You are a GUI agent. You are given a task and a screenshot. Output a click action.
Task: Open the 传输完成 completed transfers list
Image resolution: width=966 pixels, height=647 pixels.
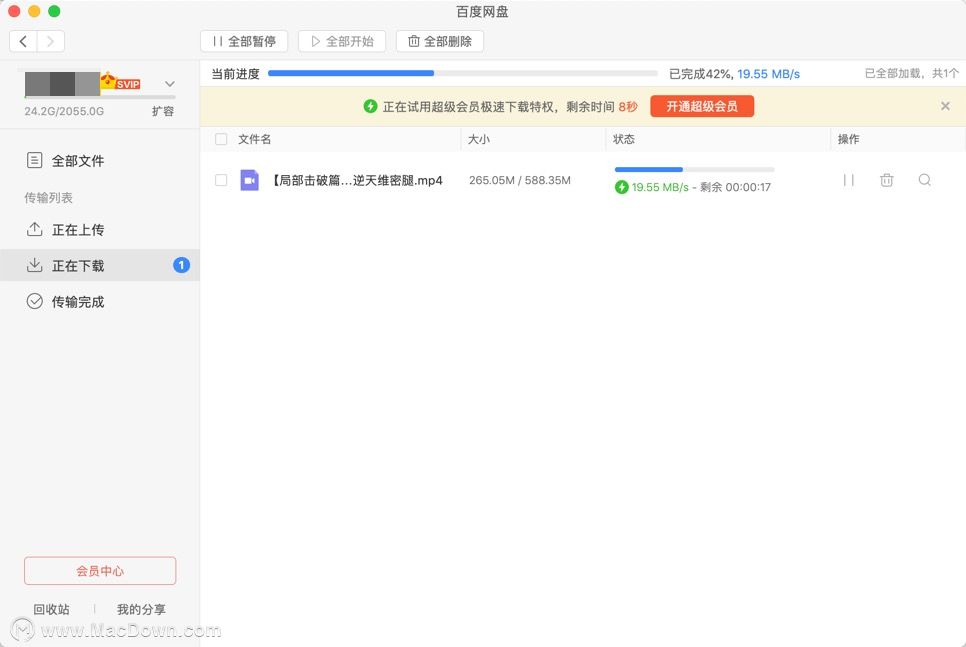100,301
